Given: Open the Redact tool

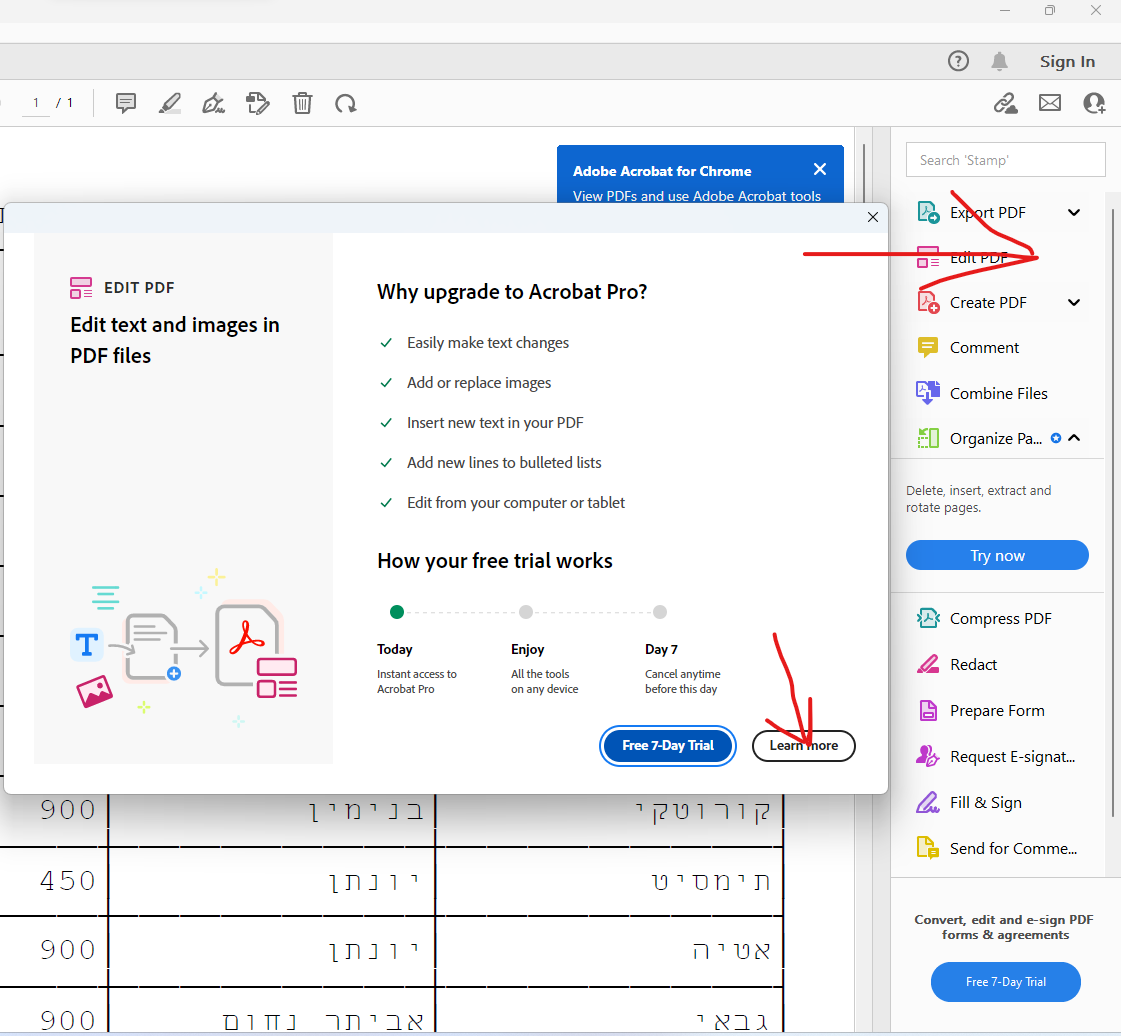Looking at the screenshot, I should tap(972, 664).
